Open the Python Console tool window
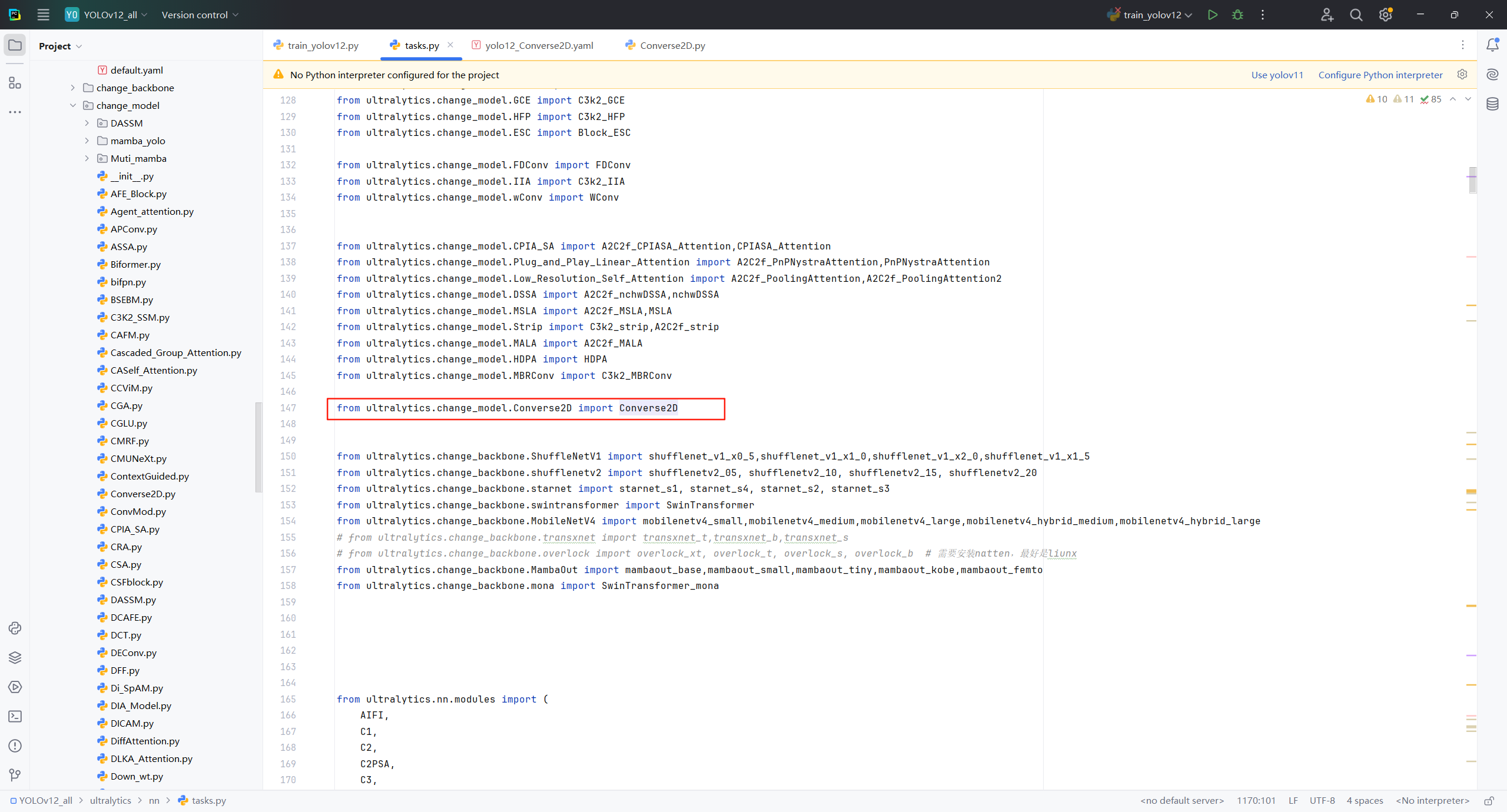This screenshot has height=812, width=1507. 15,628
